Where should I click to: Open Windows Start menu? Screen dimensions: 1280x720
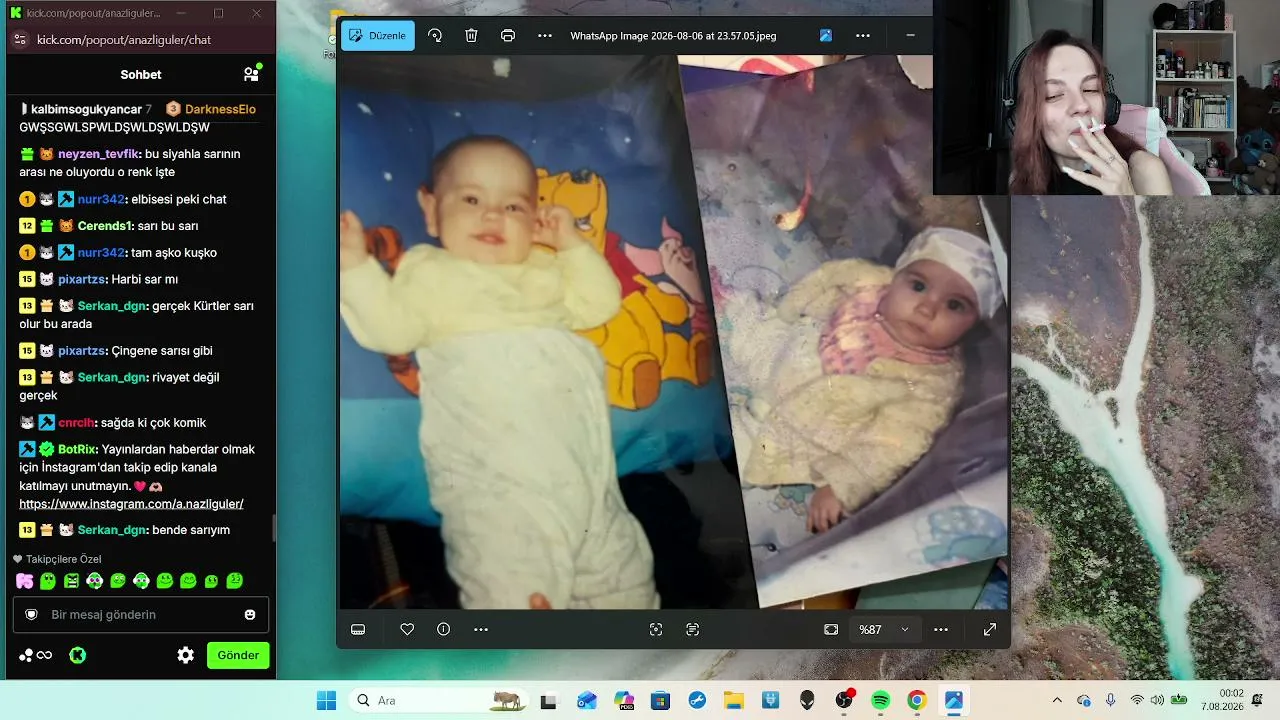327,700
